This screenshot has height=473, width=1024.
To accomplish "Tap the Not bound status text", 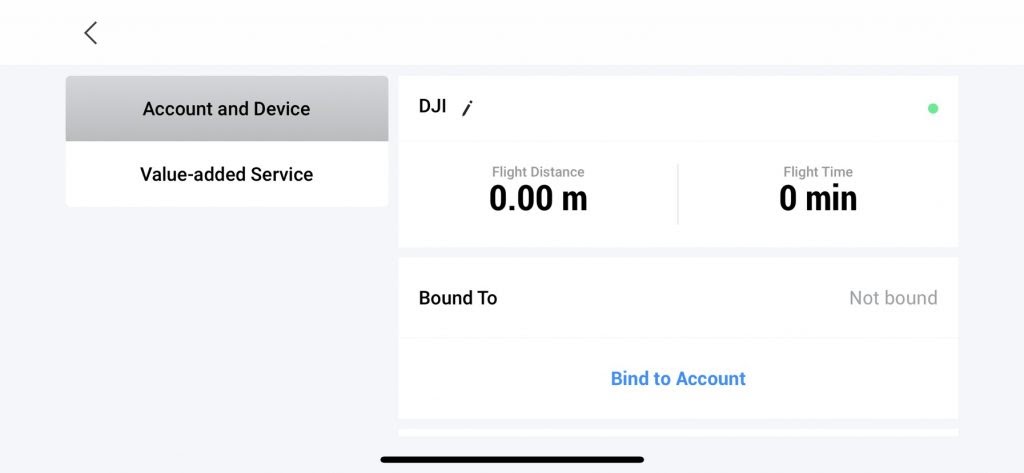I will click(x=893, y=298).
